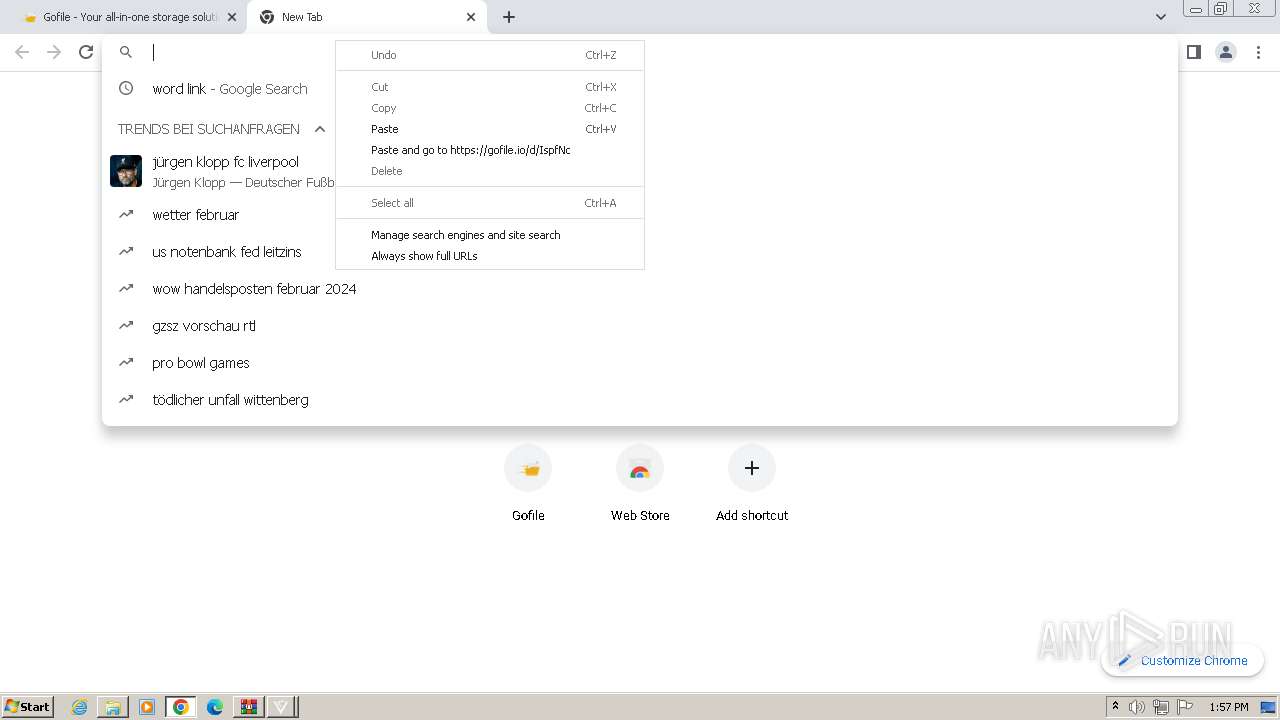
Task: Click the back navigation arrow
Action: [22, 52]
